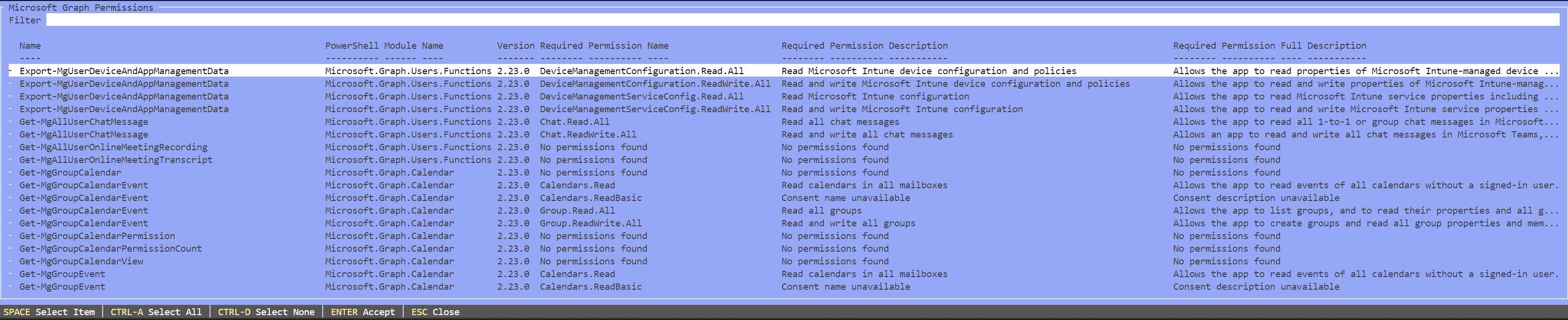The image size is (1568, 320).
Task: Select the Group.Read.All permission cell
Action: (x=577, y=211)
